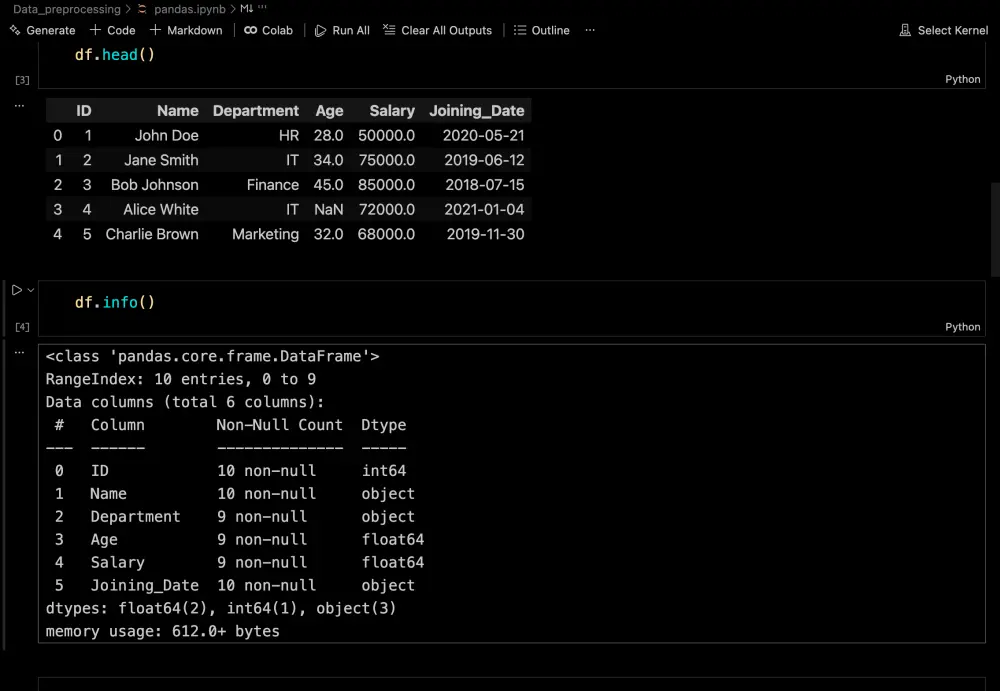Viewport: 1000px width, 691px height.
Task: Click Python language label of df.head() cell
Action: point(962,79)
